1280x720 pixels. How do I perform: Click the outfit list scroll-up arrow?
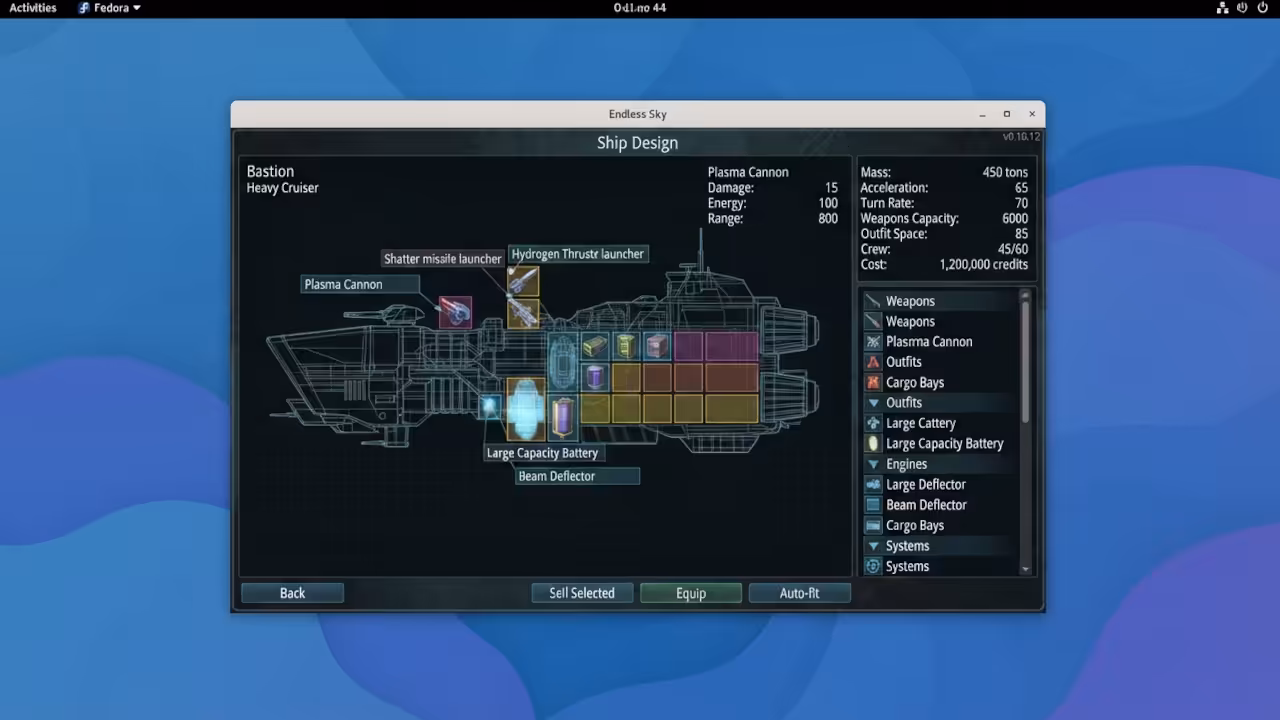1025,294
